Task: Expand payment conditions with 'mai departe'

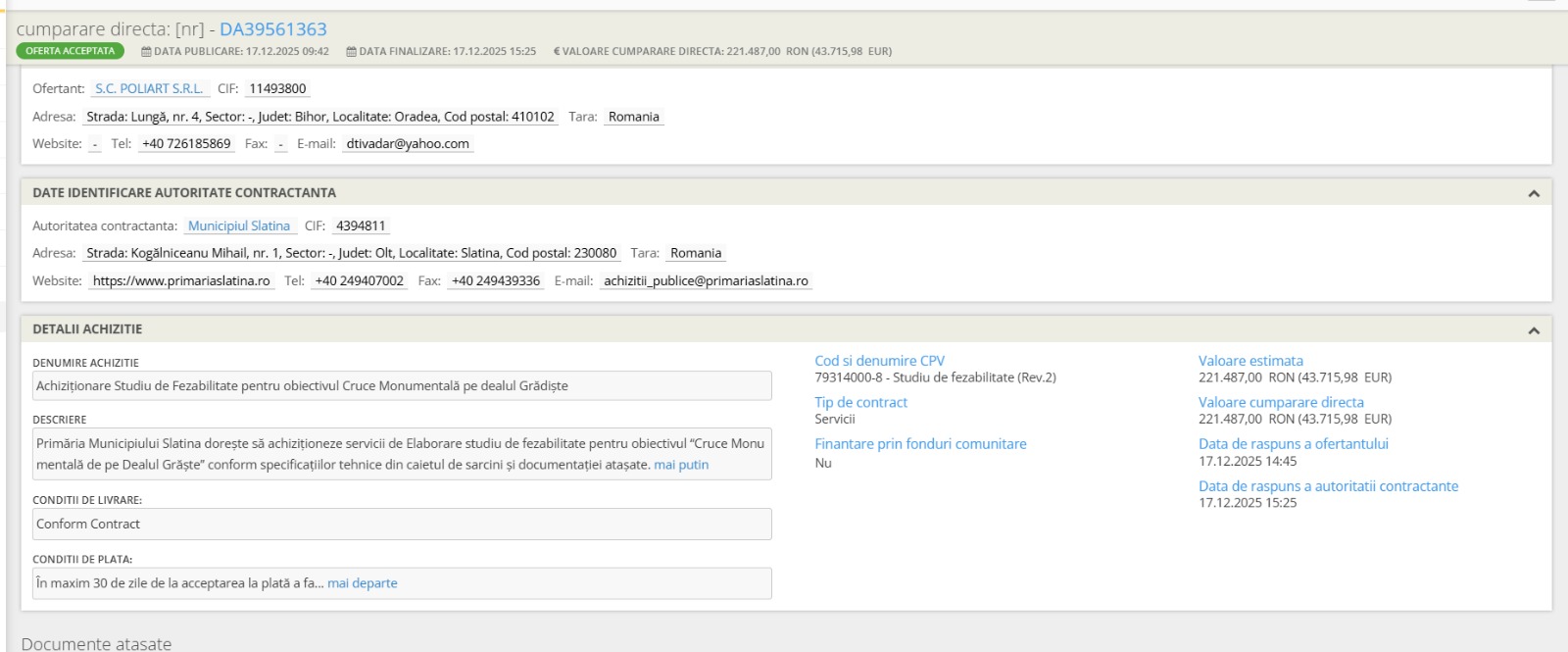Action: point(362,583)
